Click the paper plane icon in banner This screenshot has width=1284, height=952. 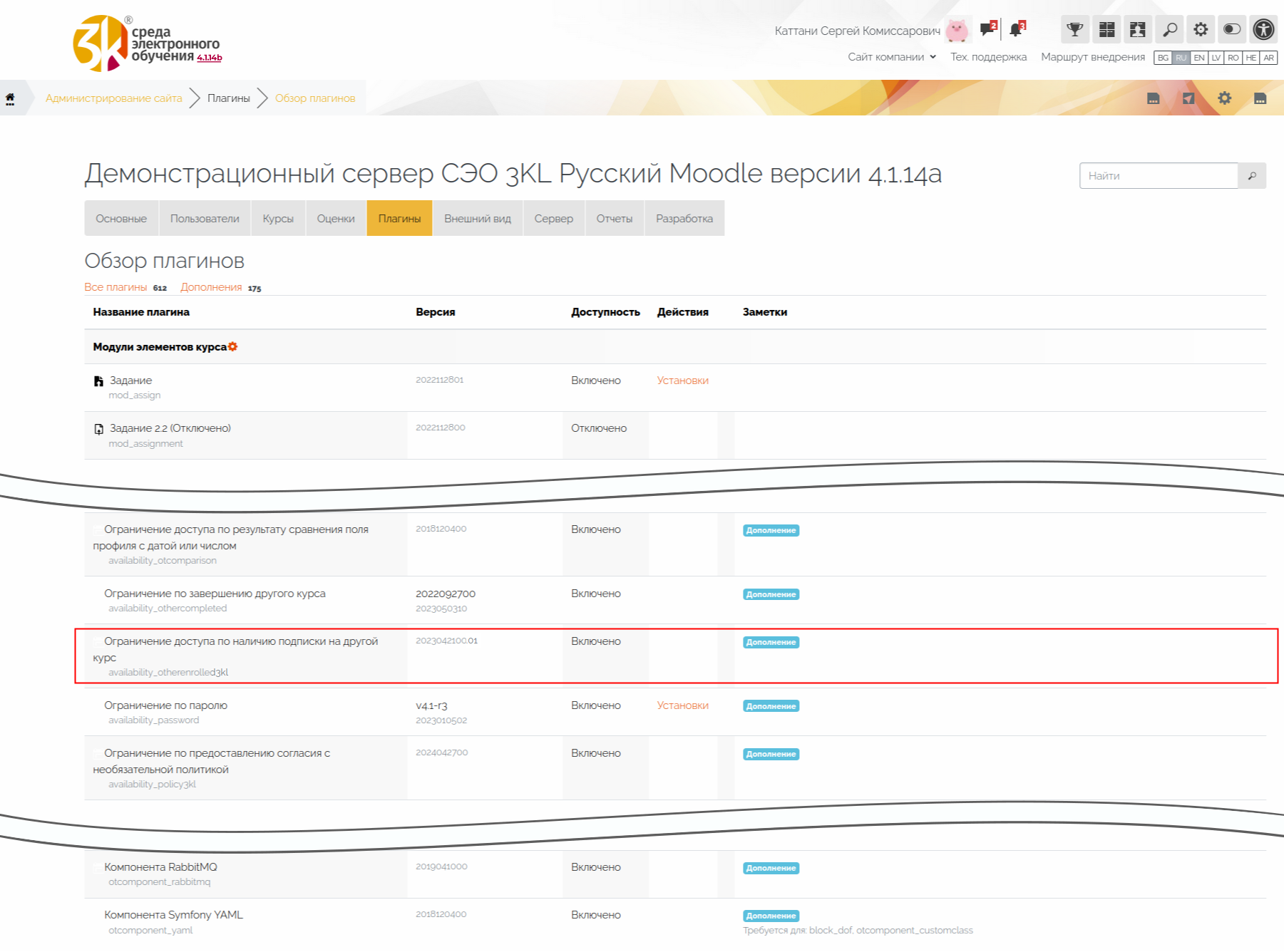pyautogui.click(x=1188, y=98)
